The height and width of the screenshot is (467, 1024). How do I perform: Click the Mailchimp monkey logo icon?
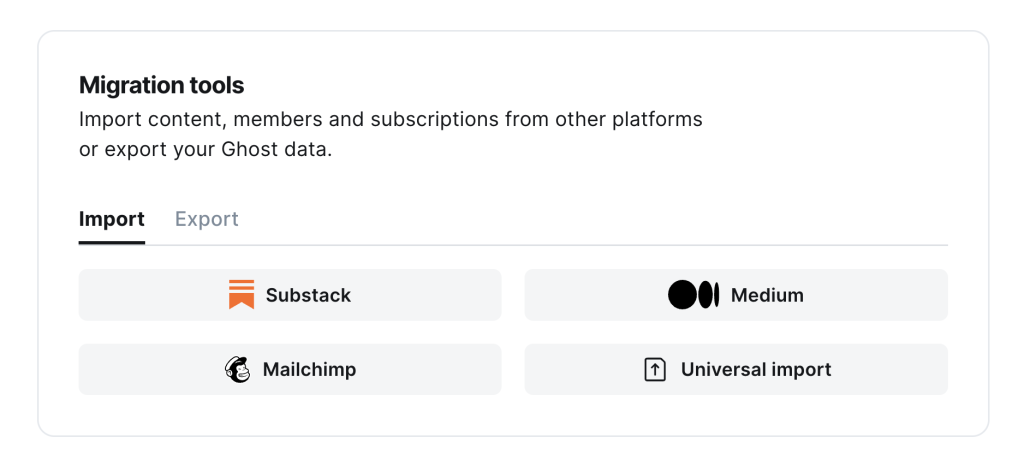coord(237,370)
